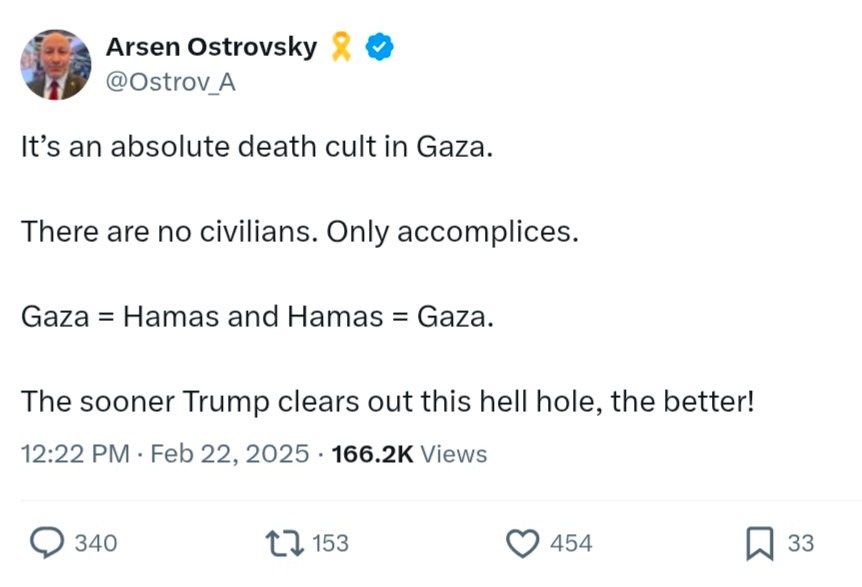The width and height of the screenshot is (862, 587).
Task: Click the Feb 22, 2025 date
Action: coord(230,454)
